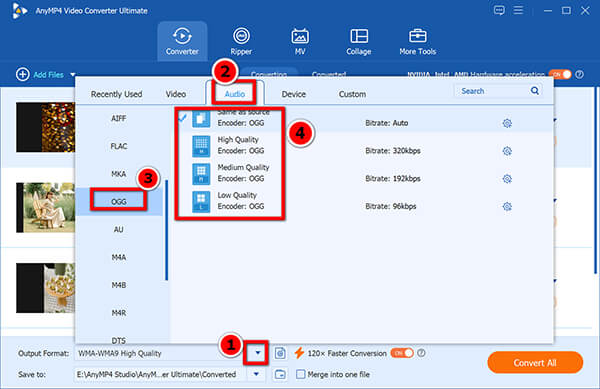The image size is (600, 389).
Task: Click the Same as source profile icon
Action: tap(201, 119)
